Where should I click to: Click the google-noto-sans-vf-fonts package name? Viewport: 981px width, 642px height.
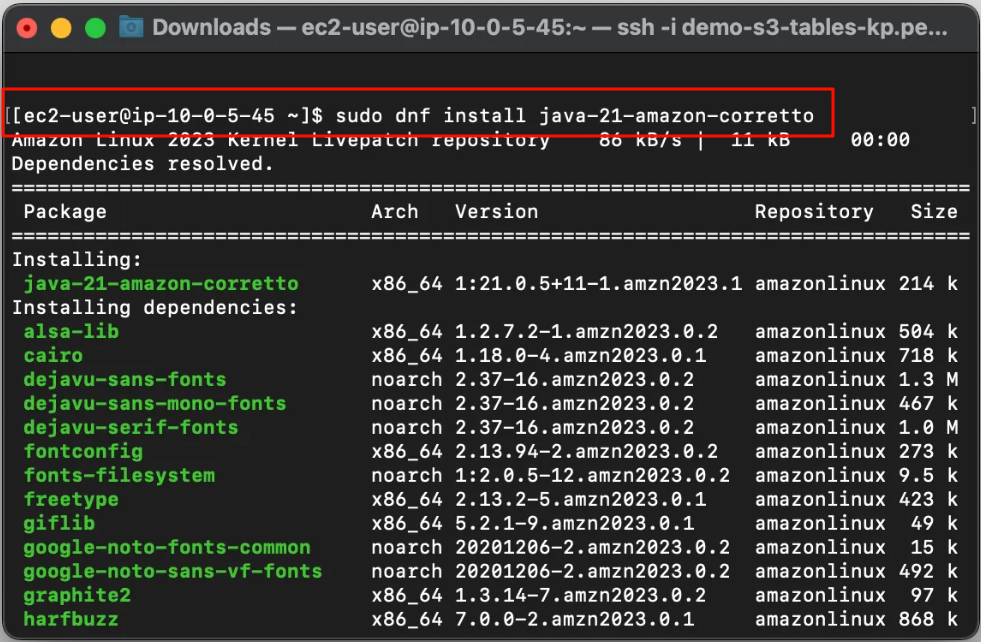[x=173, y=571]
